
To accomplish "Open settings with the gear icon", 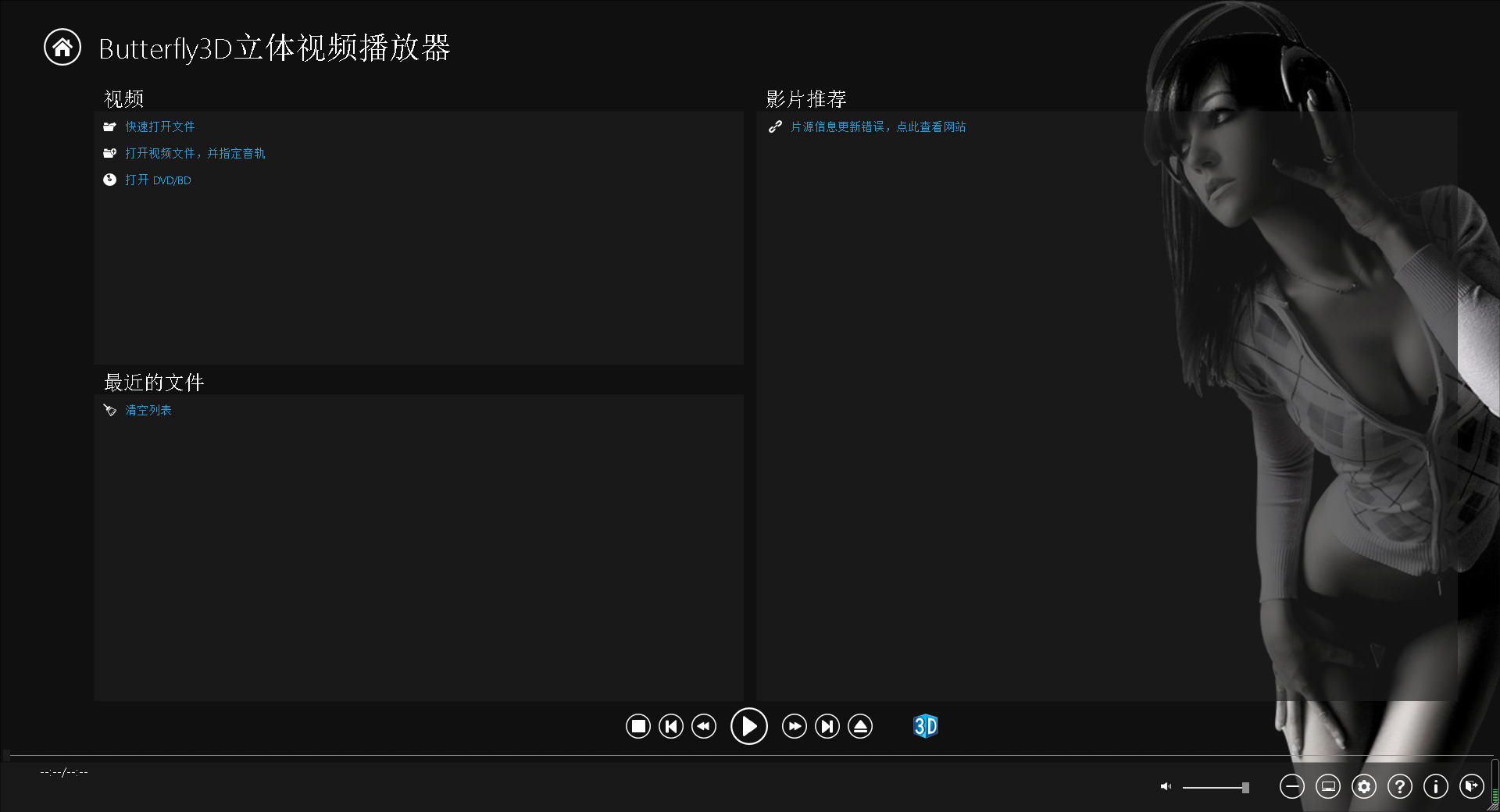I will click(1364, 787).
